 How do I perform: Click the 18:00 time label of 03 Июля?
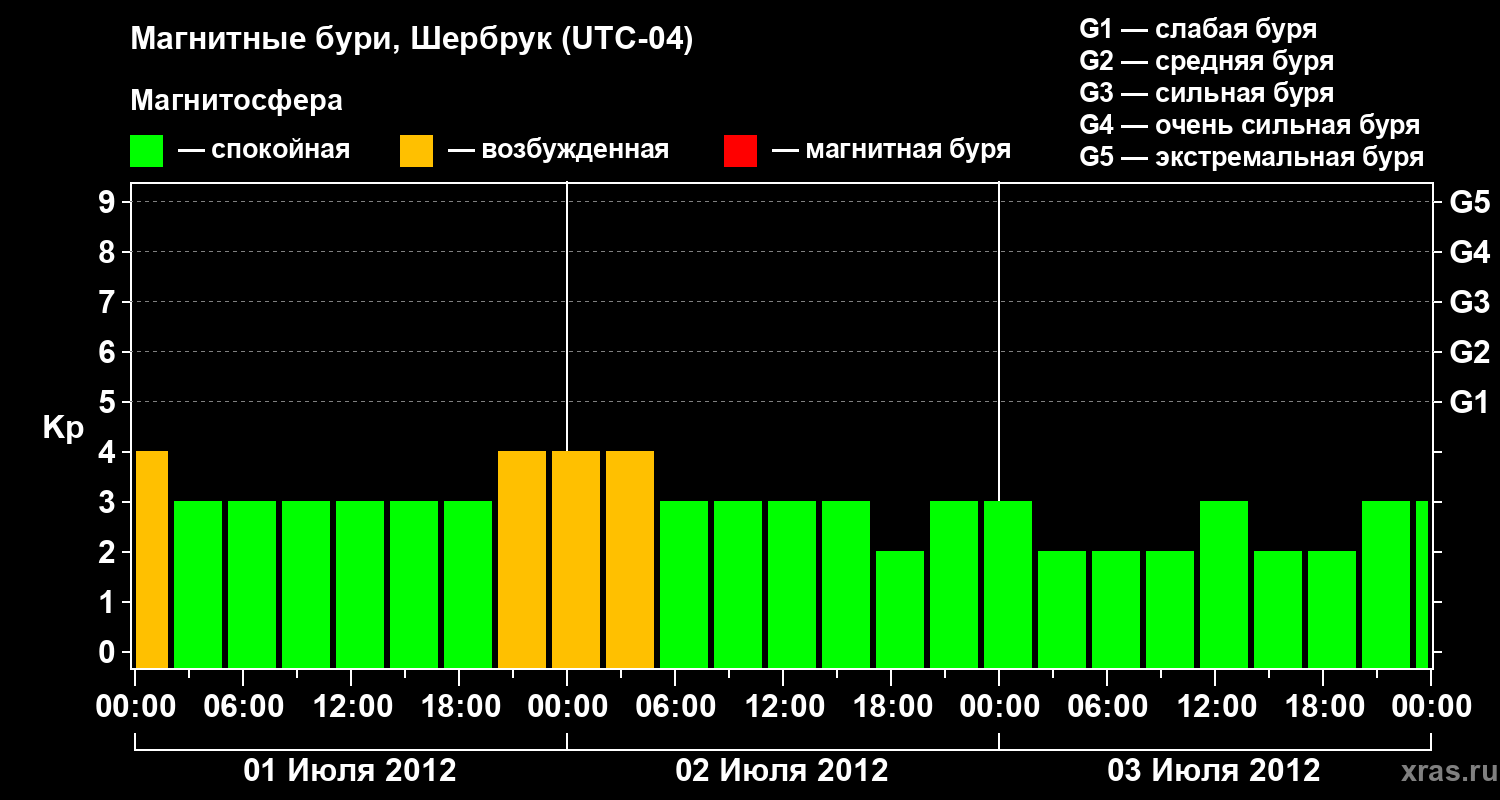pos(1323,707)
